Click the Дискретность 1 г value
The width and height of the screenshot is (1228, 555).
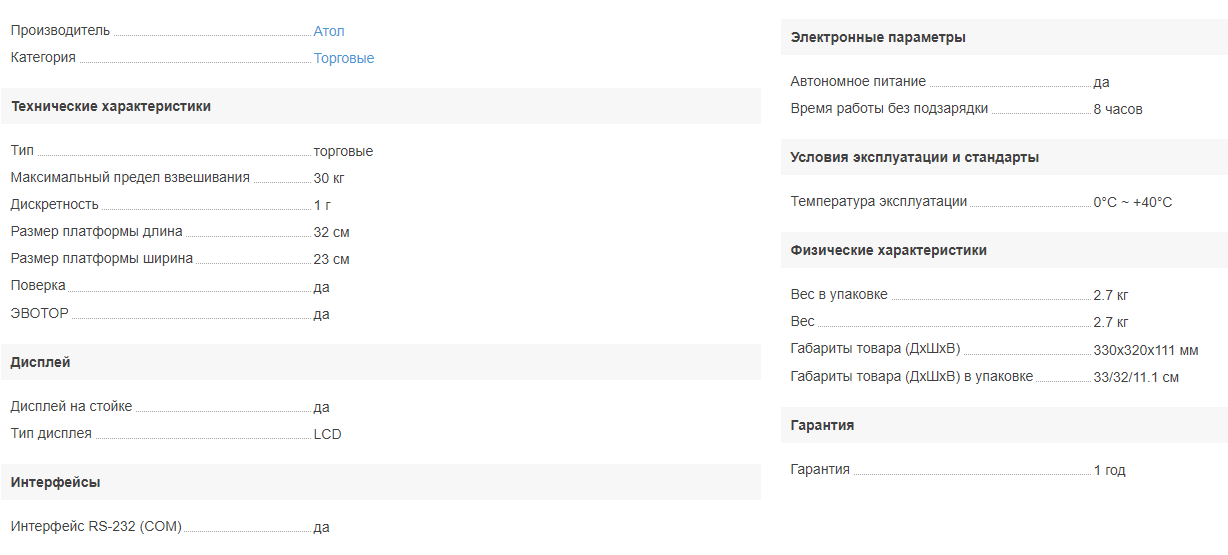(x=322, y=205)
